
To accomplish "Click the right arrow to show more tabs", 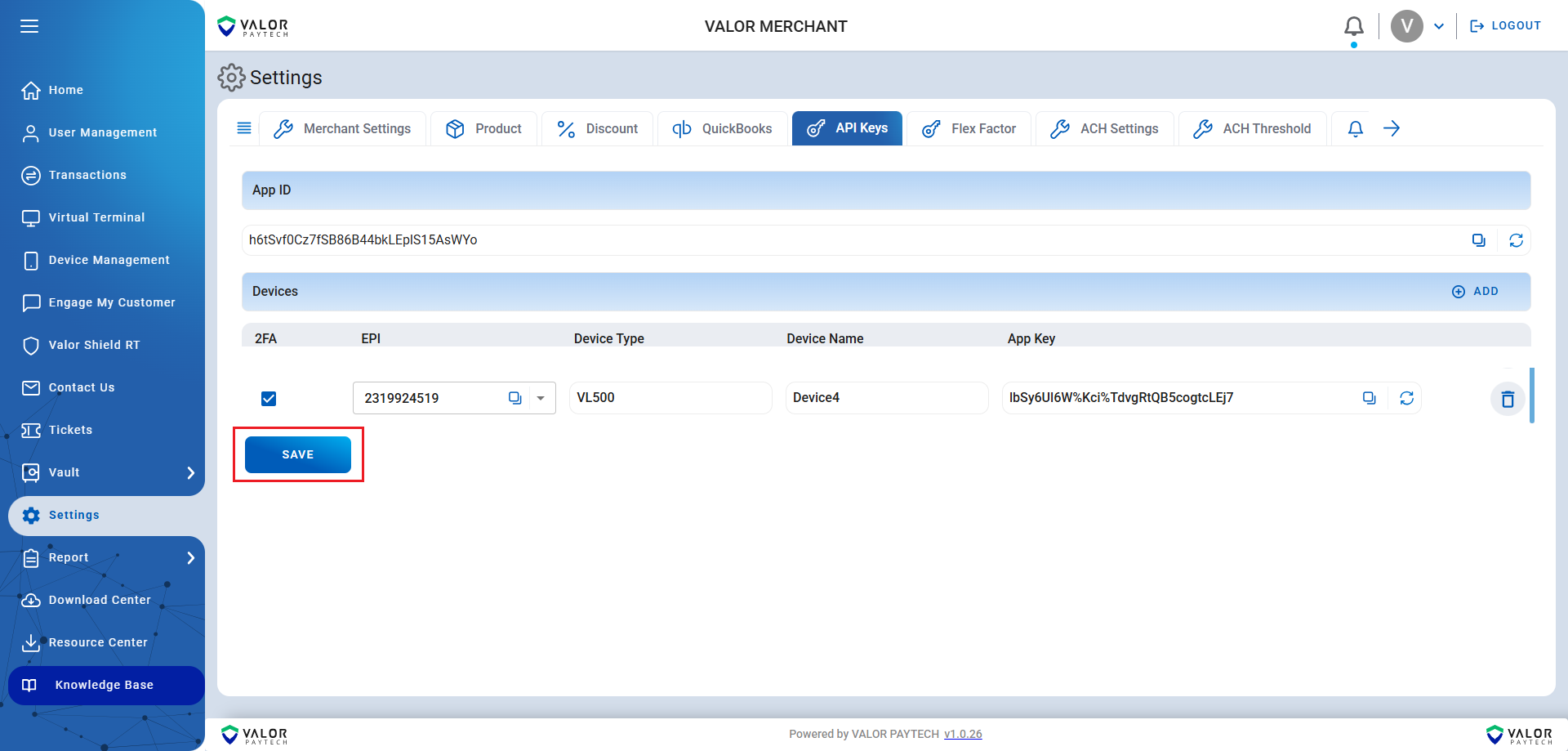I will pyautogui.click(x=1392, y=128).
